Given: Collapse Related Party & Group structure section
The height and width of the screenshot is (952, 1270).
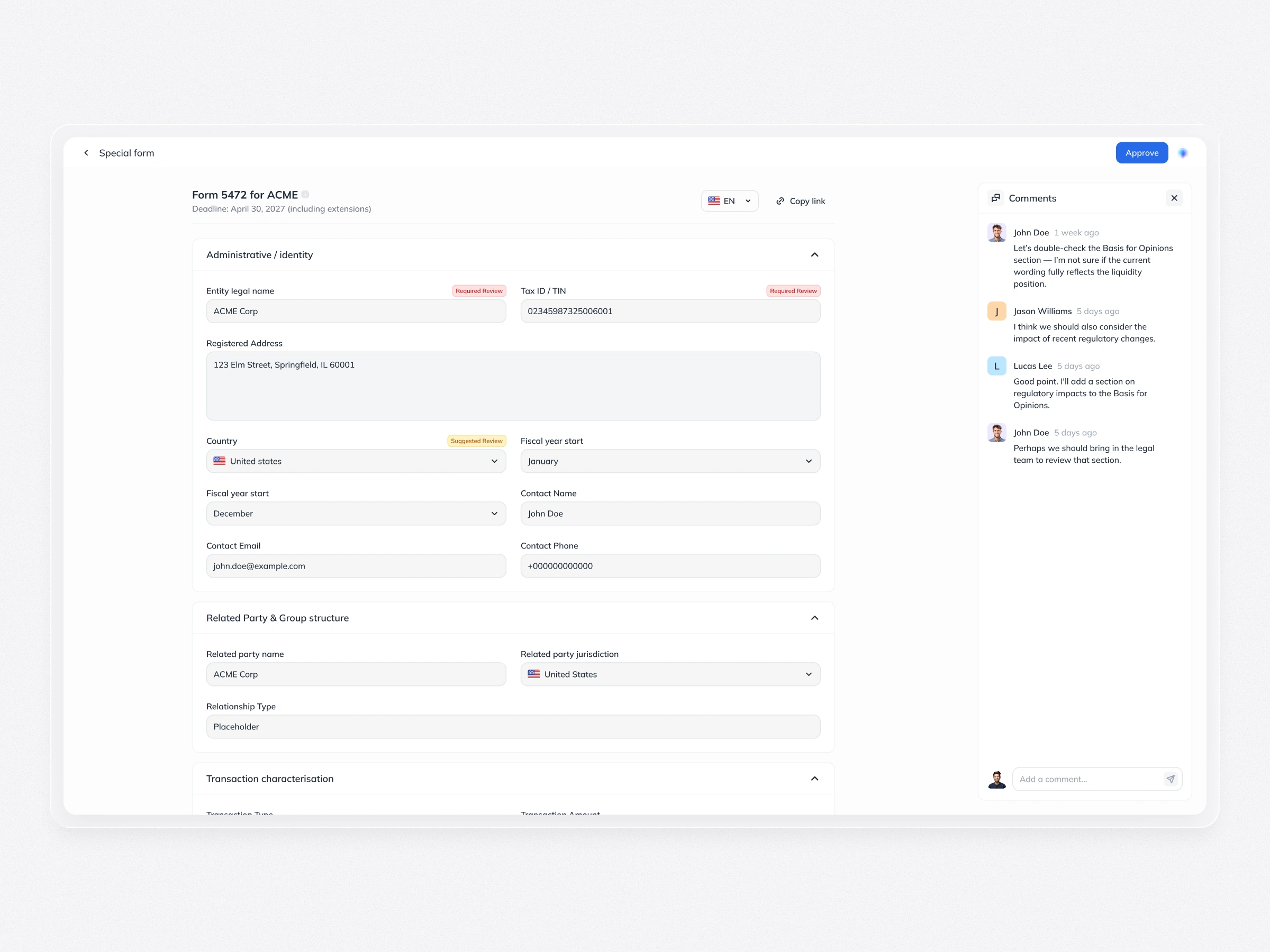Looking at the screenshot, I should point(814,618).
